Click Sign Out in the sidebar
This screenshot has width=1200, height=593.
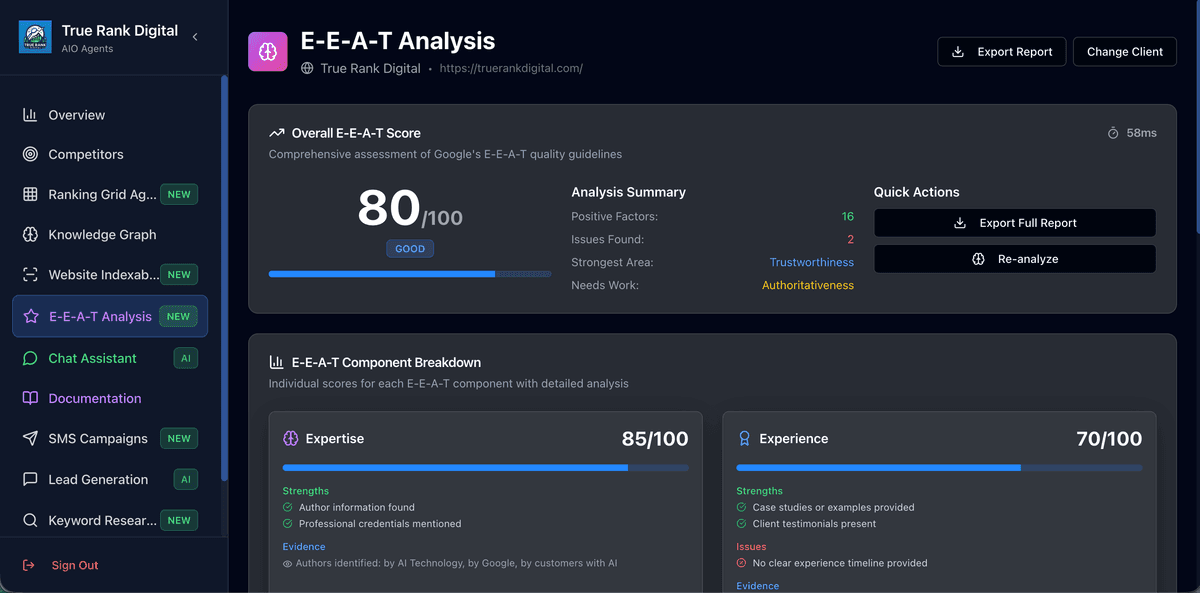(74, 565)
